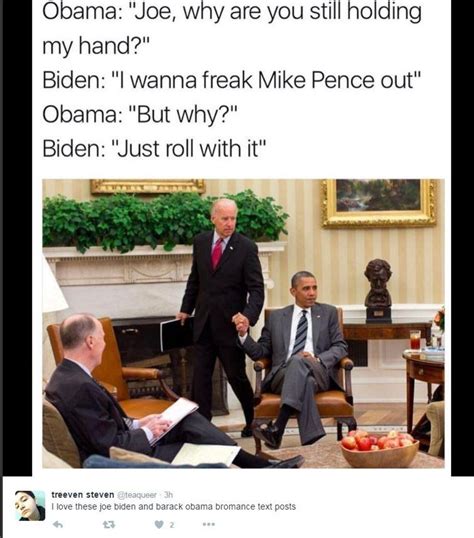Open the embedded Oval Office photo
The image size is (474, 538).
click(x=243, y=324)
